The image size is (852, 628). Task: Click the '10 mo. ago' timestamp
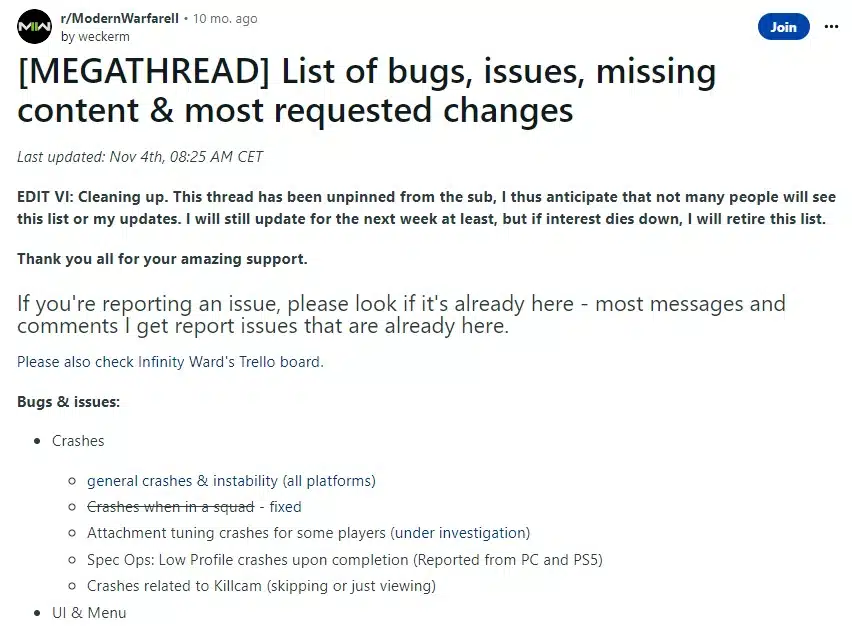225,18
